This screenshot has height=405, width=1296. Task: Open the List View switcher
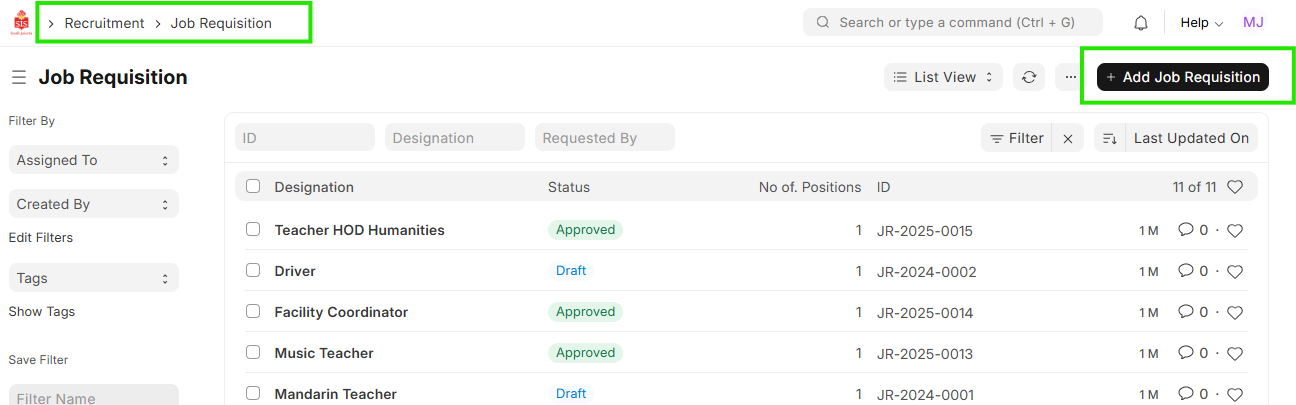[943, 77]
